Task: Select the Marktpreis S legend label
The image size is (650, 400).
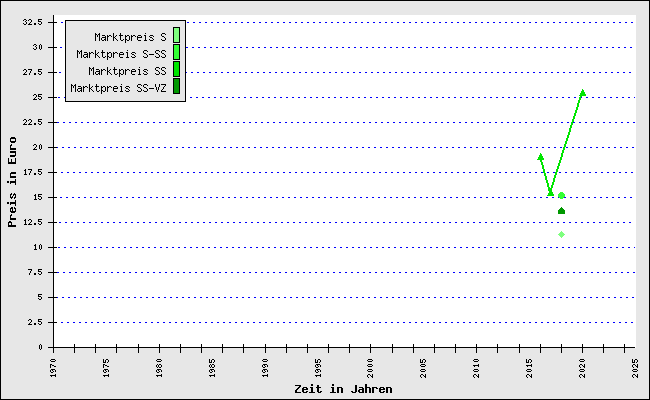Action: click(130, 37)
